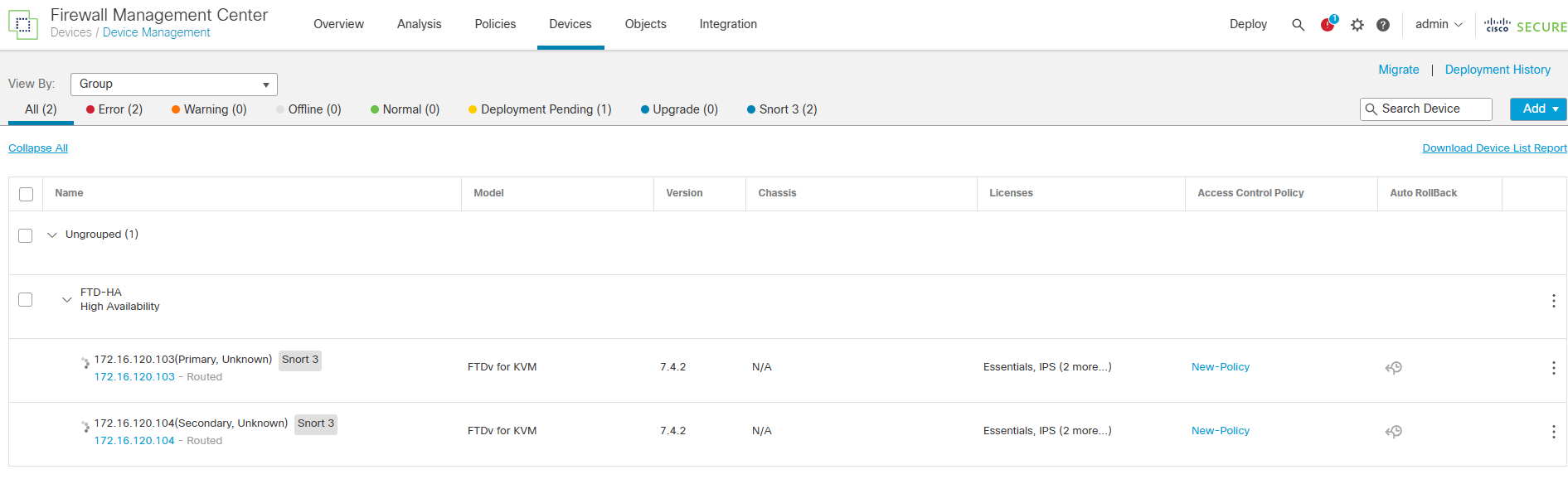The height and width of the screenshot is (479, 1568).
Task: Filter by Deployment Pending (1)
Action: (540, 109)
